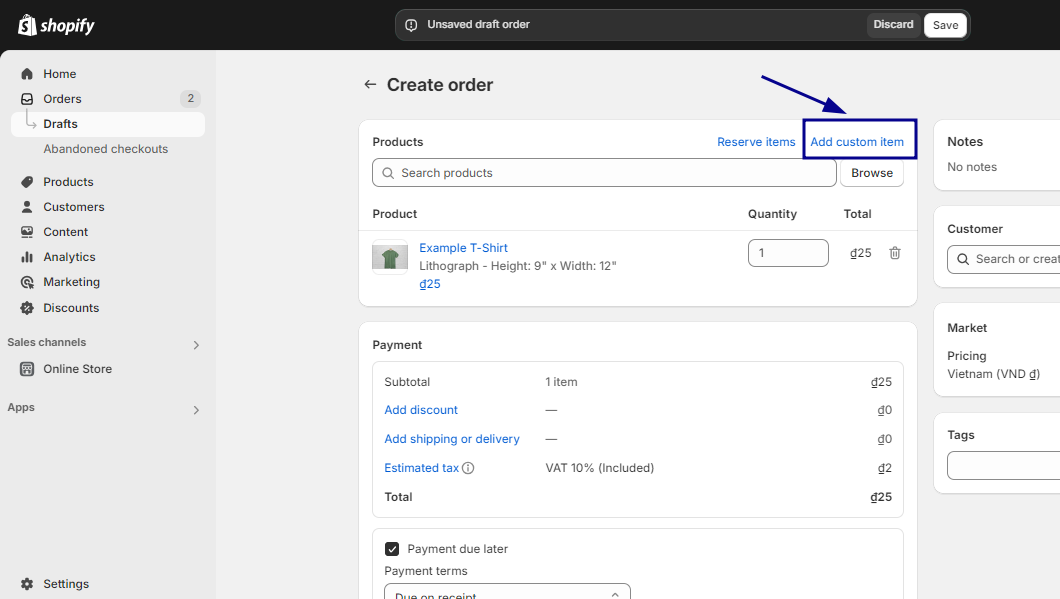Click the Analytics bar chart icon
Screen dimensions: 1060x599
(x=27, y=257)
